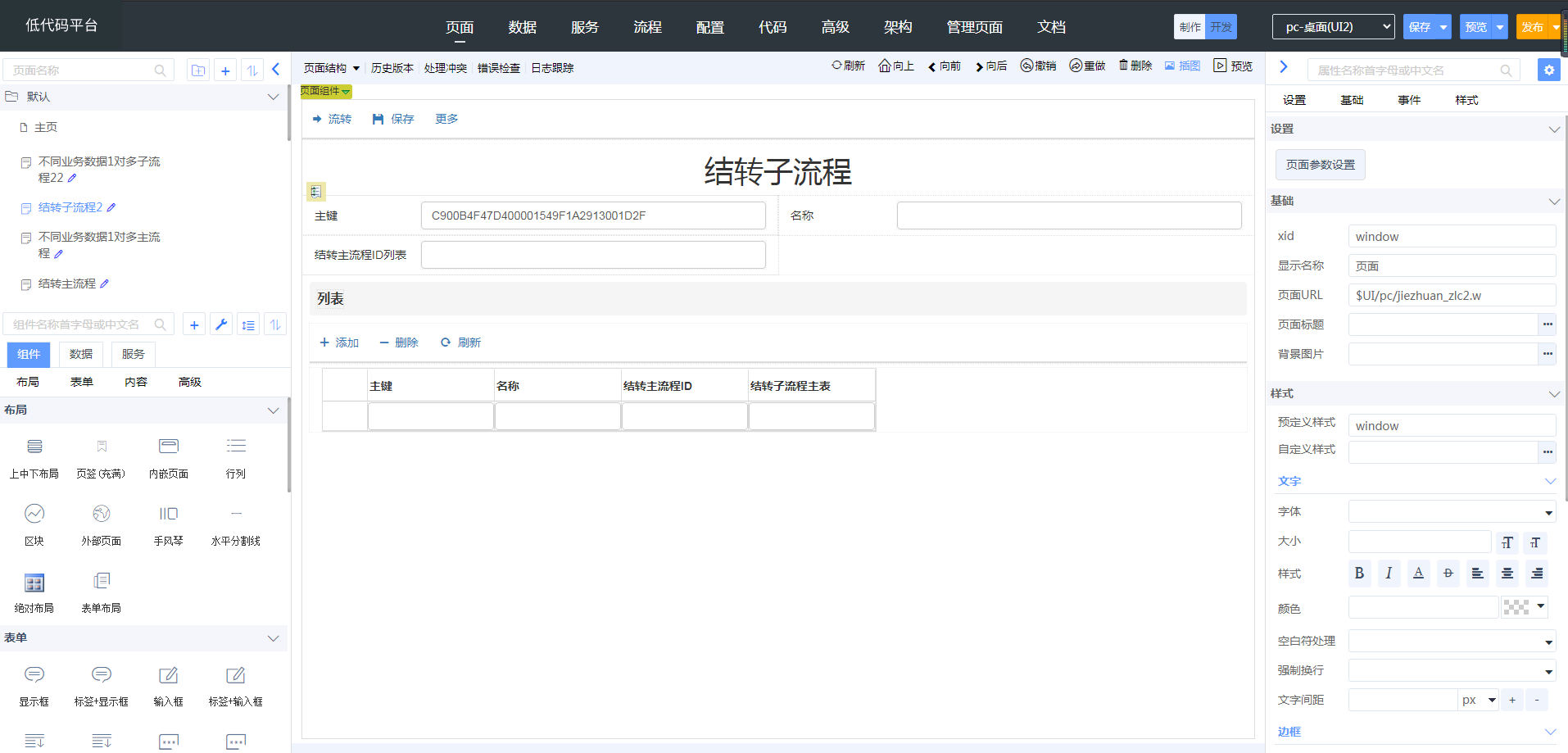Open the 字体 font dropdown

(1452, 512)
